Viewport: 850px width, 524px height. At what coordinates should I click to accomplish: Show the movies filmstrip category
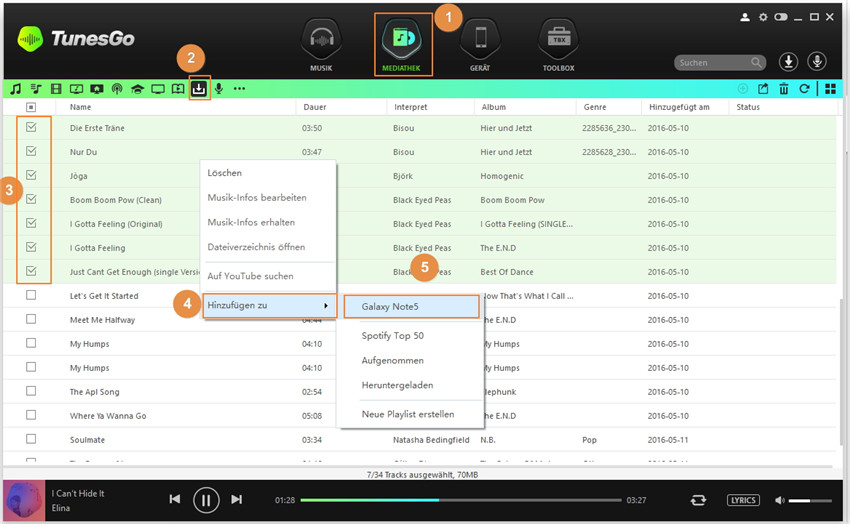tap(56, 89)
